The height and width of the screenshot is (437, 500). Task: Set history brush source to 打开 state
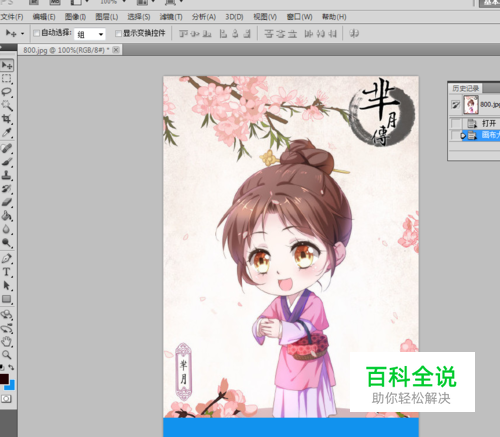[x=456, y=124]
